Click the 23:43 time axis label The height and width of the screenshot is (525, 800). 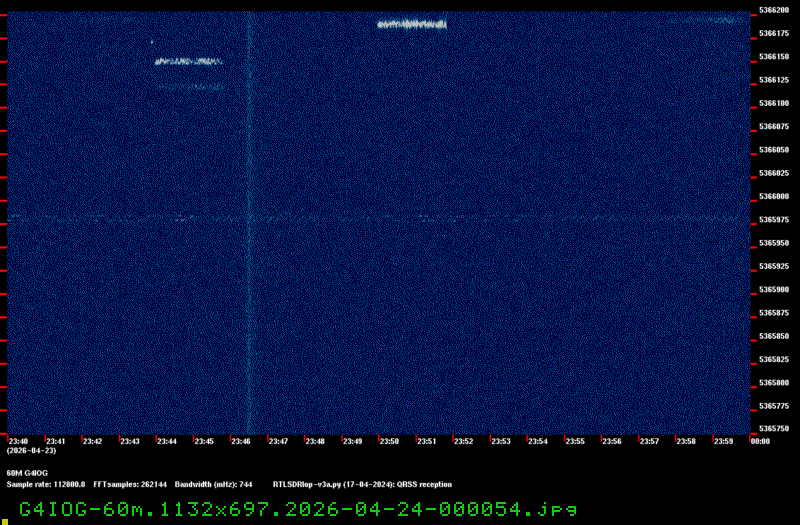tap(130, 441)
